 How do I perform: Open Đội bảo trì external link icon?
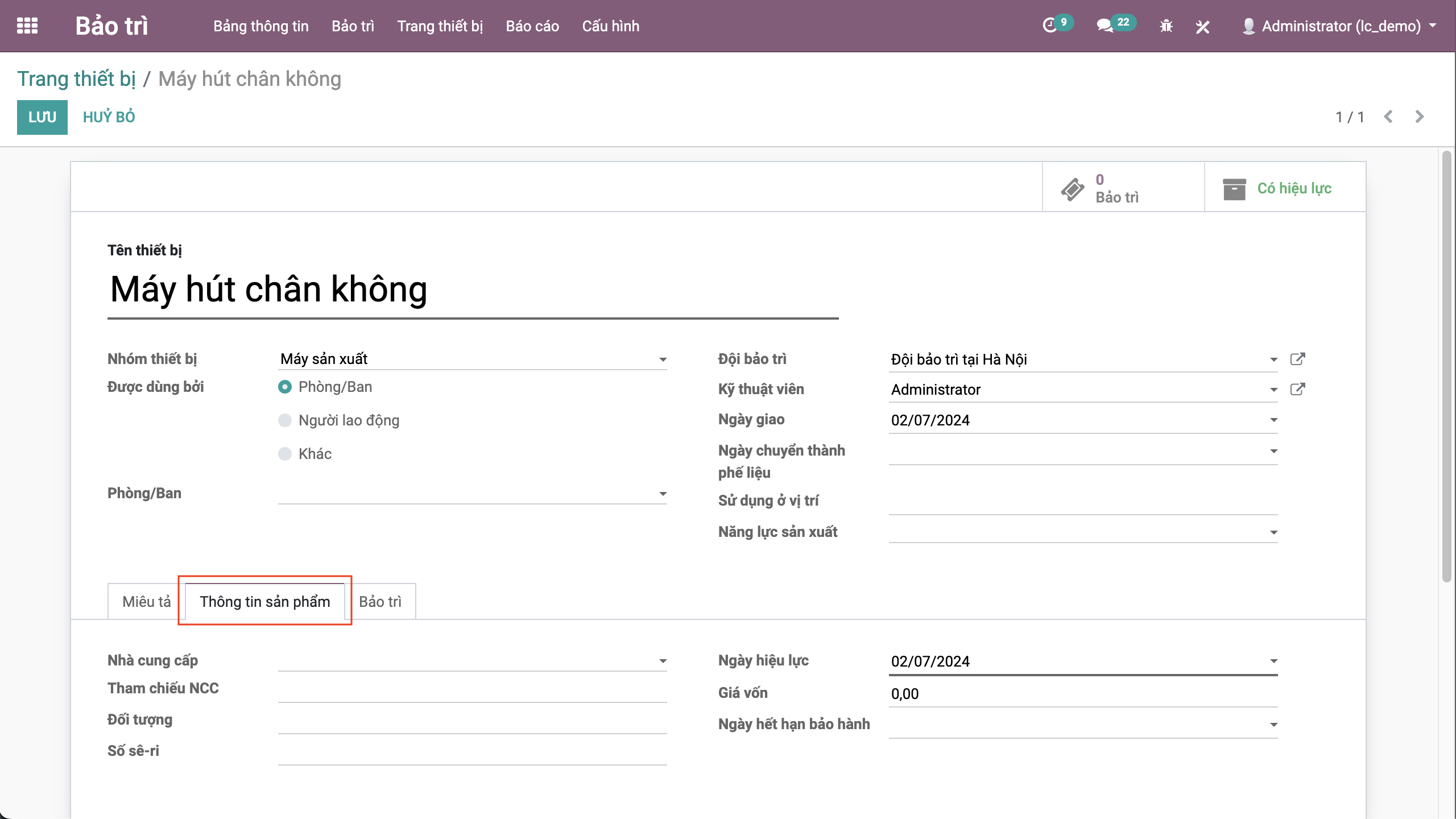[1297, 359]
